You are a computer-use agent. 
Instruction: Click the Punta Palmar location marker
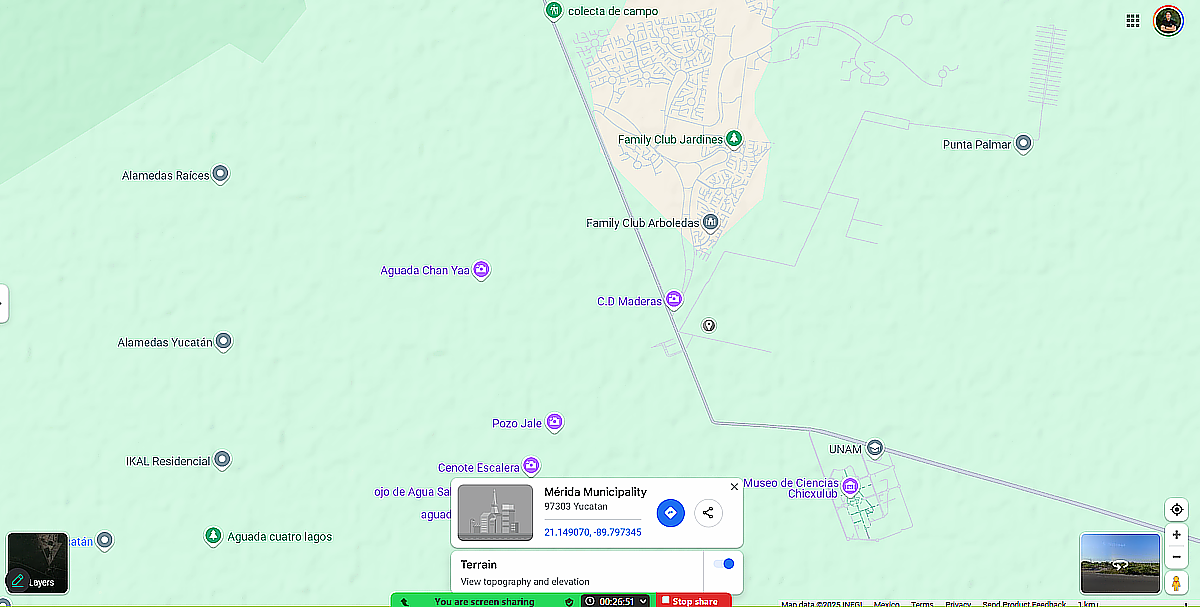[x=1023, y=144]
